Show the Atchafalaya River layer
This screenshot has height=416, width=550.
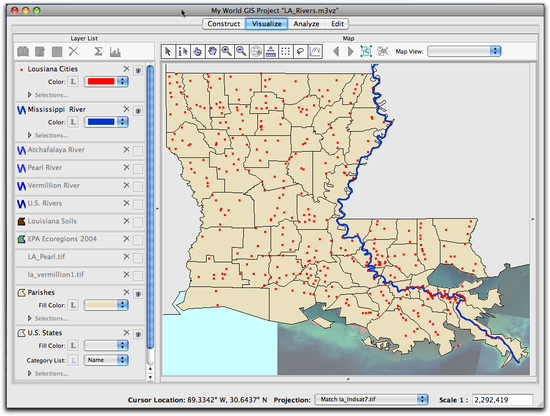coord(138,151)
